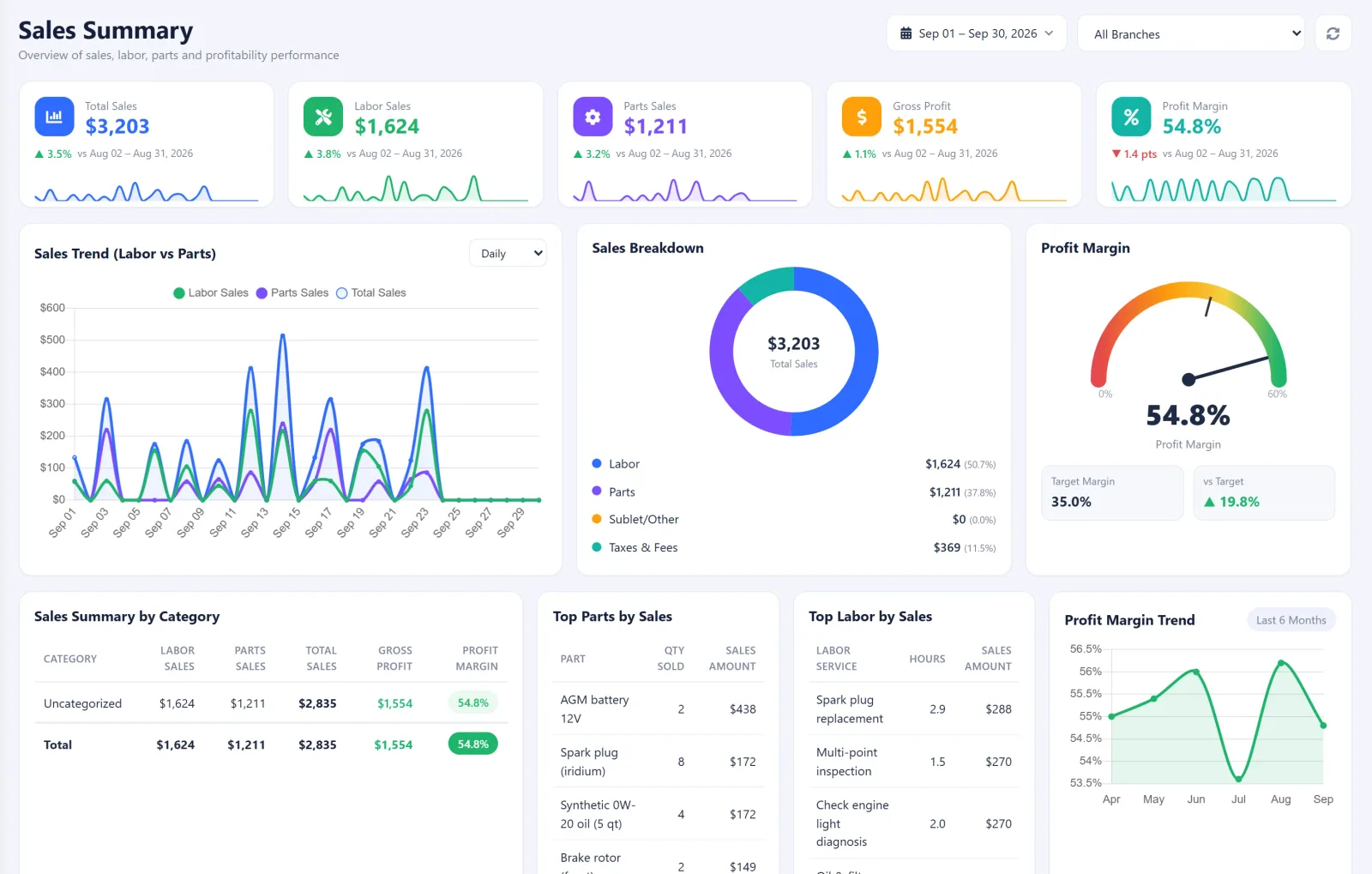Click the Profit Margin card sparkline
Viewport: 1372px width, 874px height.
click(1224, 189)
